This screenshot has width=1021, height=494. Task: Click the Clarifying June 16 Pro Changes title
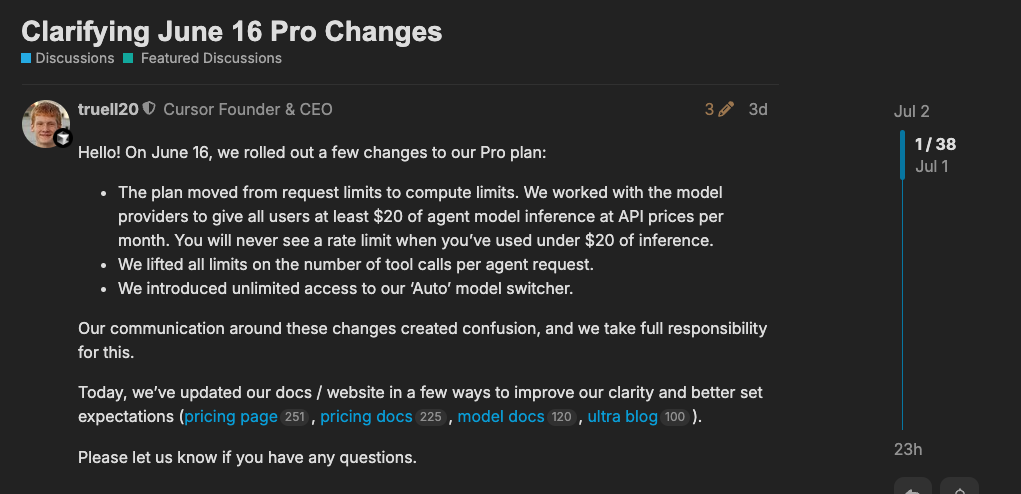pyautogui.click(x=232, y=31)
